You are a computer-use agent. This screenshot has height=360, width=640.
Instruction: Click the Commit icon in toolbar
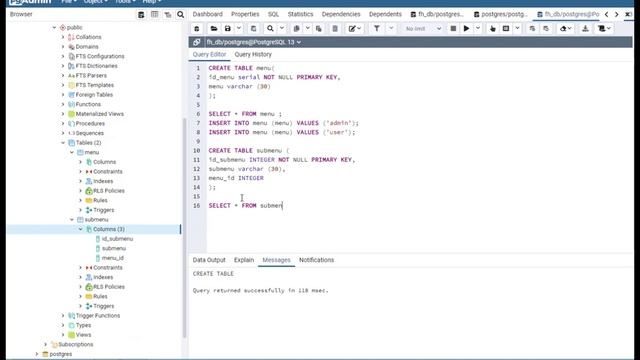532,29
